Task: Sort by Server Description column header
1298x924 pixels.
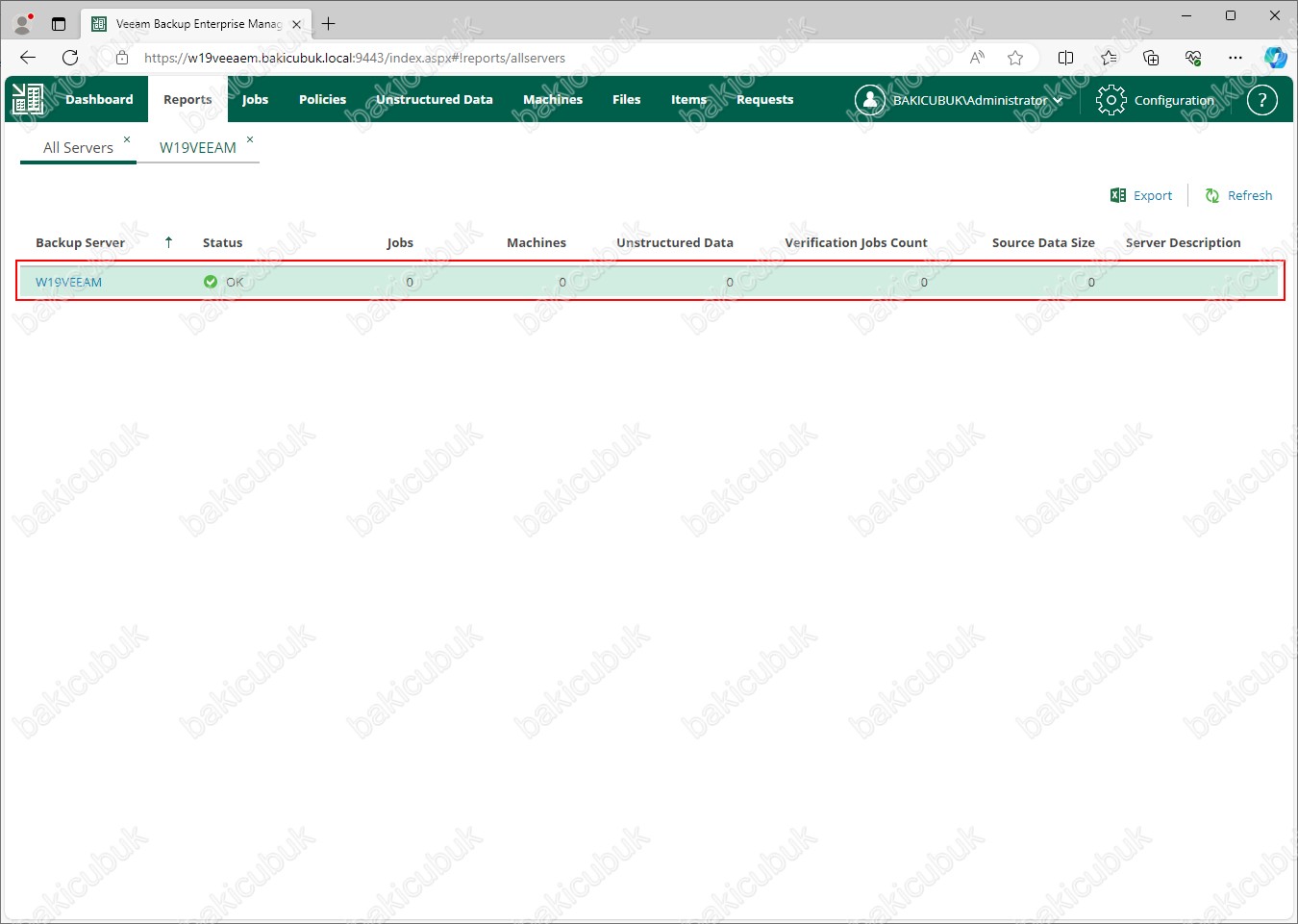Action: pyautogui.click(x=1183, y=242)
